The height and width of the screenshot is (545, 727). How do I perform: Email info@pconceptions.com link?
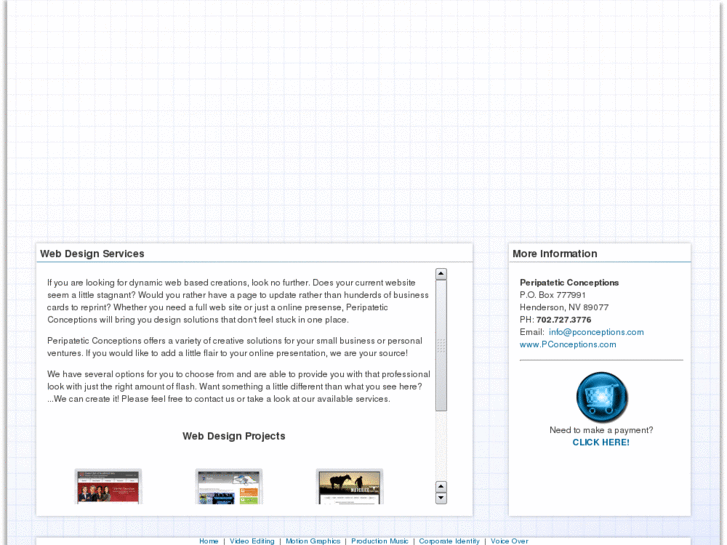pyautogui.click(x=596, y=332)
